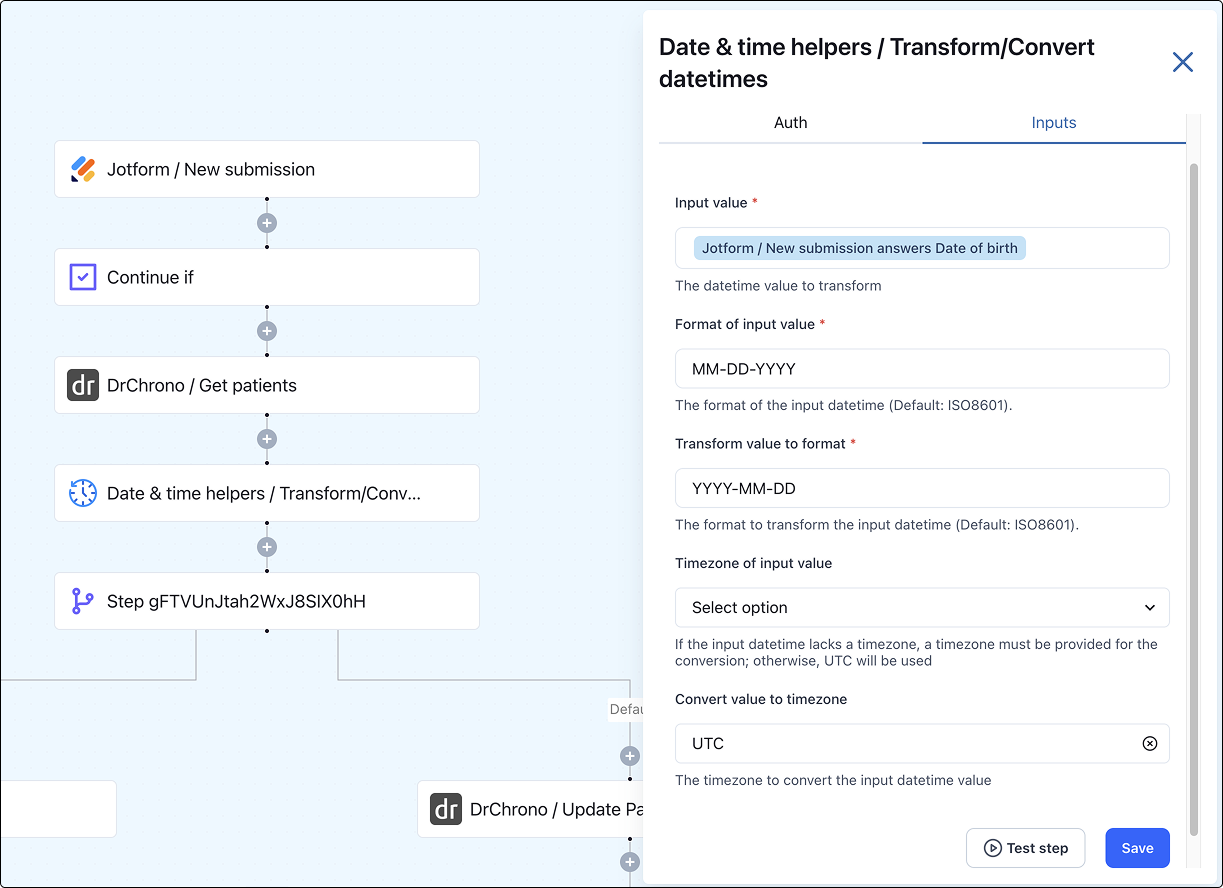Save the step configuration
Image resolution: width=1223 pixels, height=888 pixels.
point(1137,848)
